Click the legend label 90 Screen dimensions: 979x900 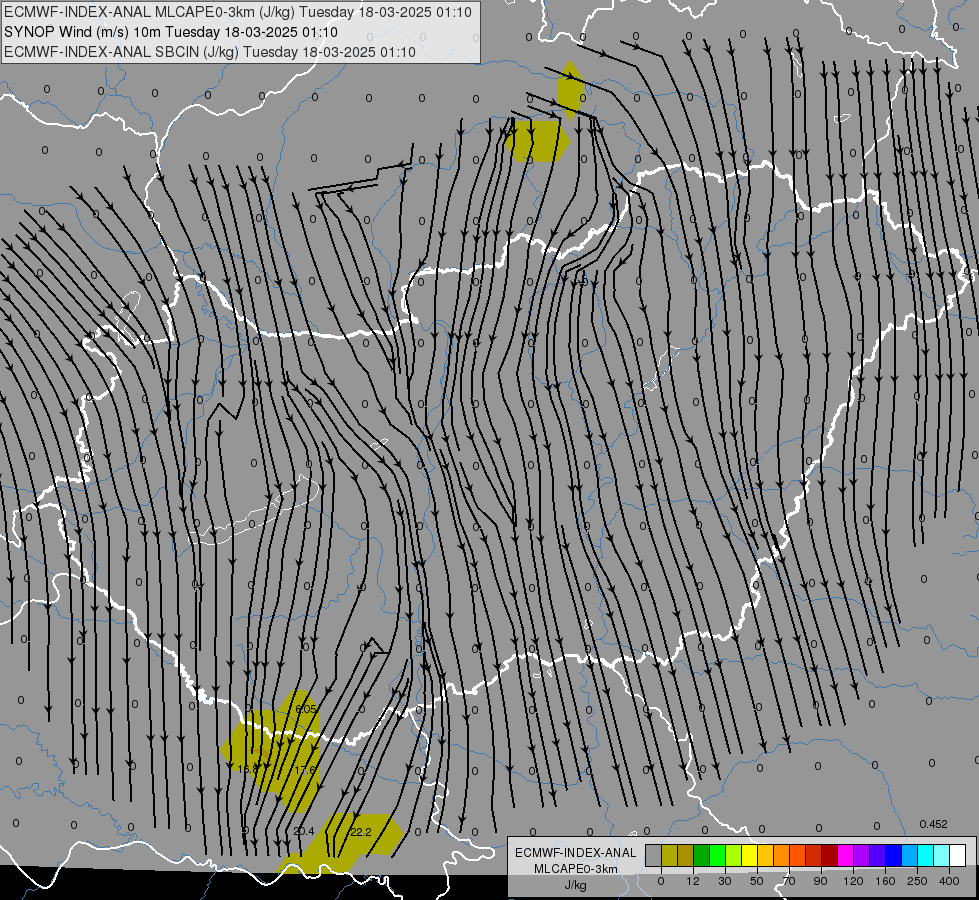(x=820, y=881)
